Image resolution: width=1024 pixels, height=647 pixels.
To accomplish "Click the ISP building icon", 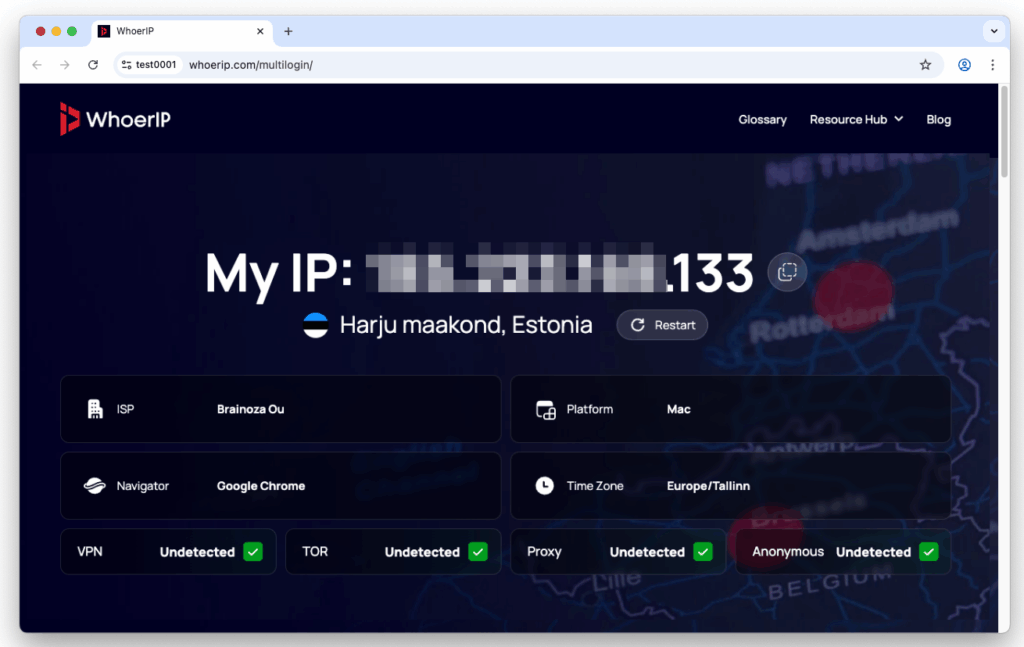I will coord(95,409).
